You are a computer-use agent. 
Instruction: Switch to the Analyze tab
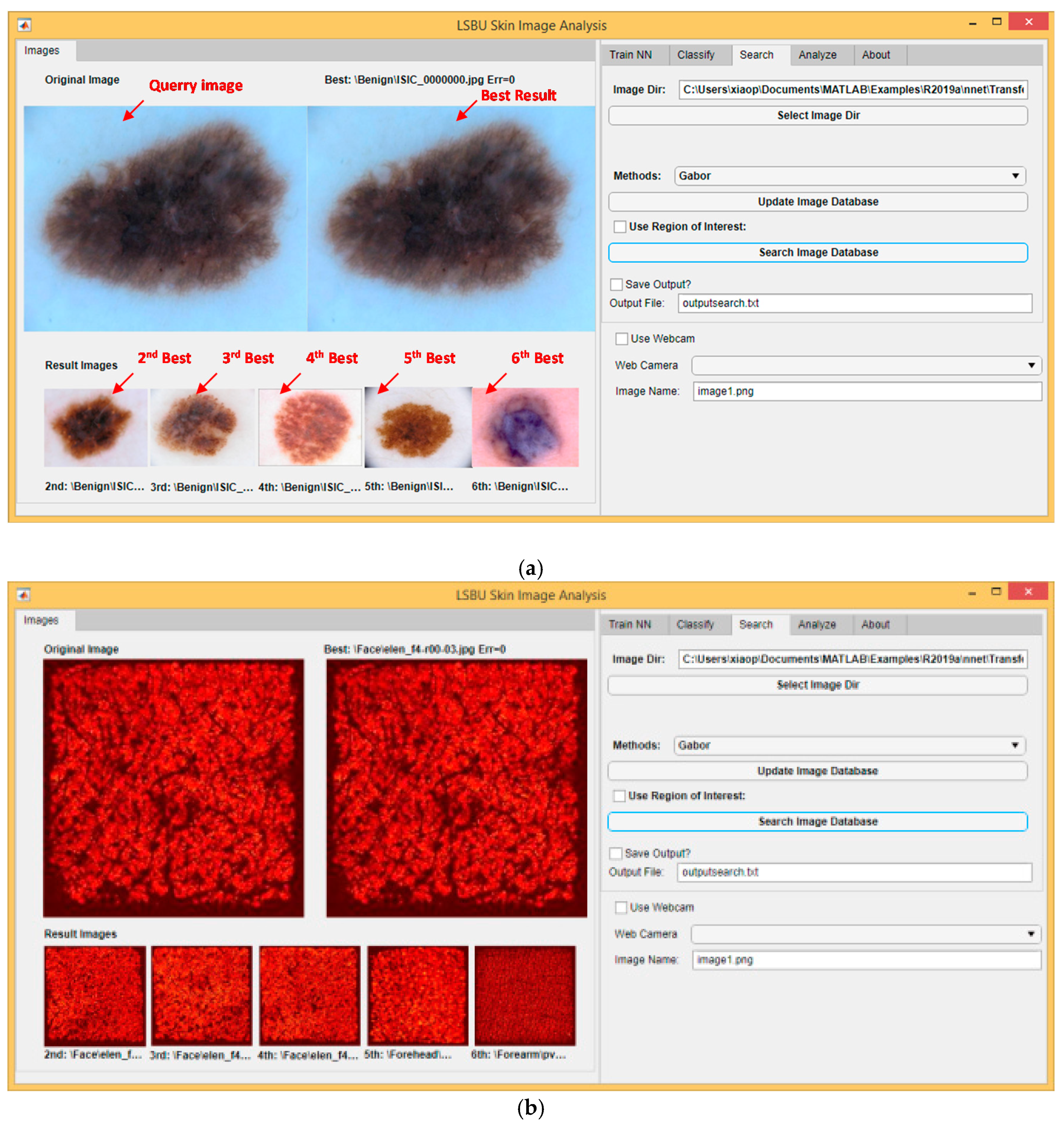[817, 55]
